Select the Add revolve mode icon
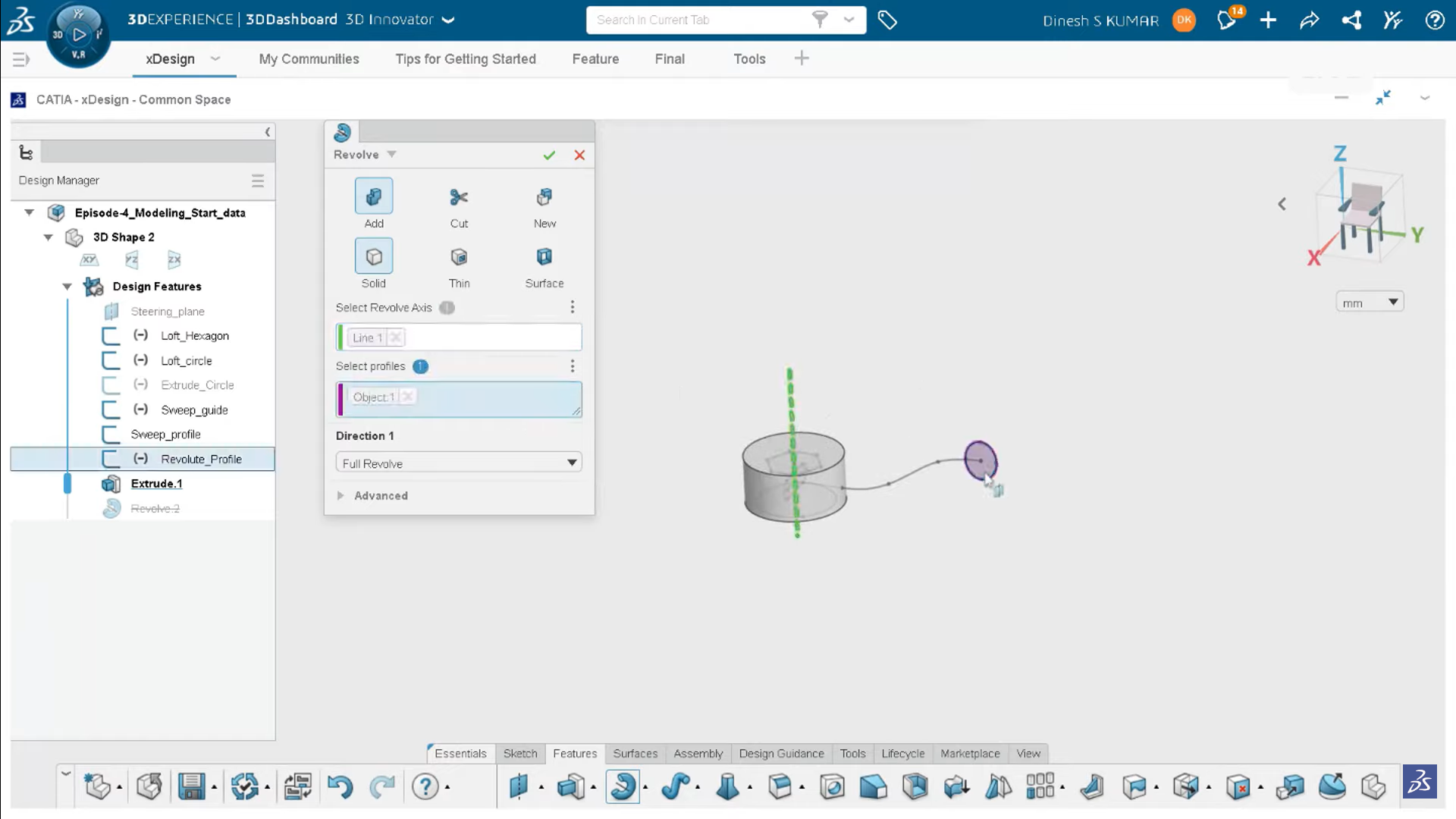This screenshot has width=1456, height=819. [374, 197]
